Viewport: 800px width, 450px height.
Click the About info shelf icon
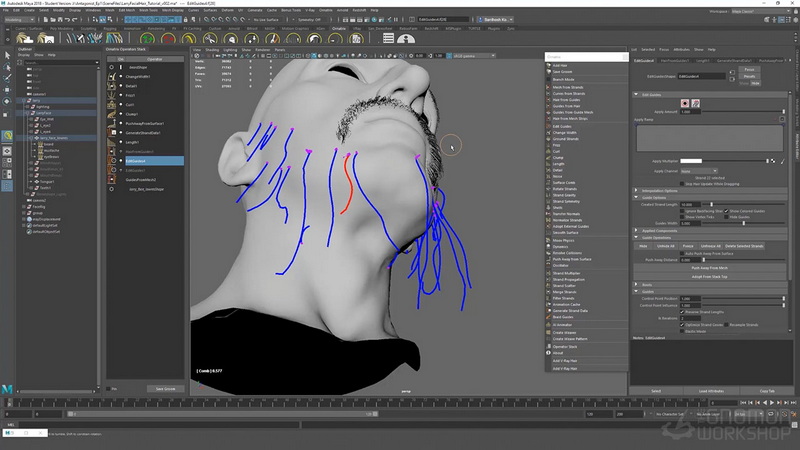click(x=406, y=39)
